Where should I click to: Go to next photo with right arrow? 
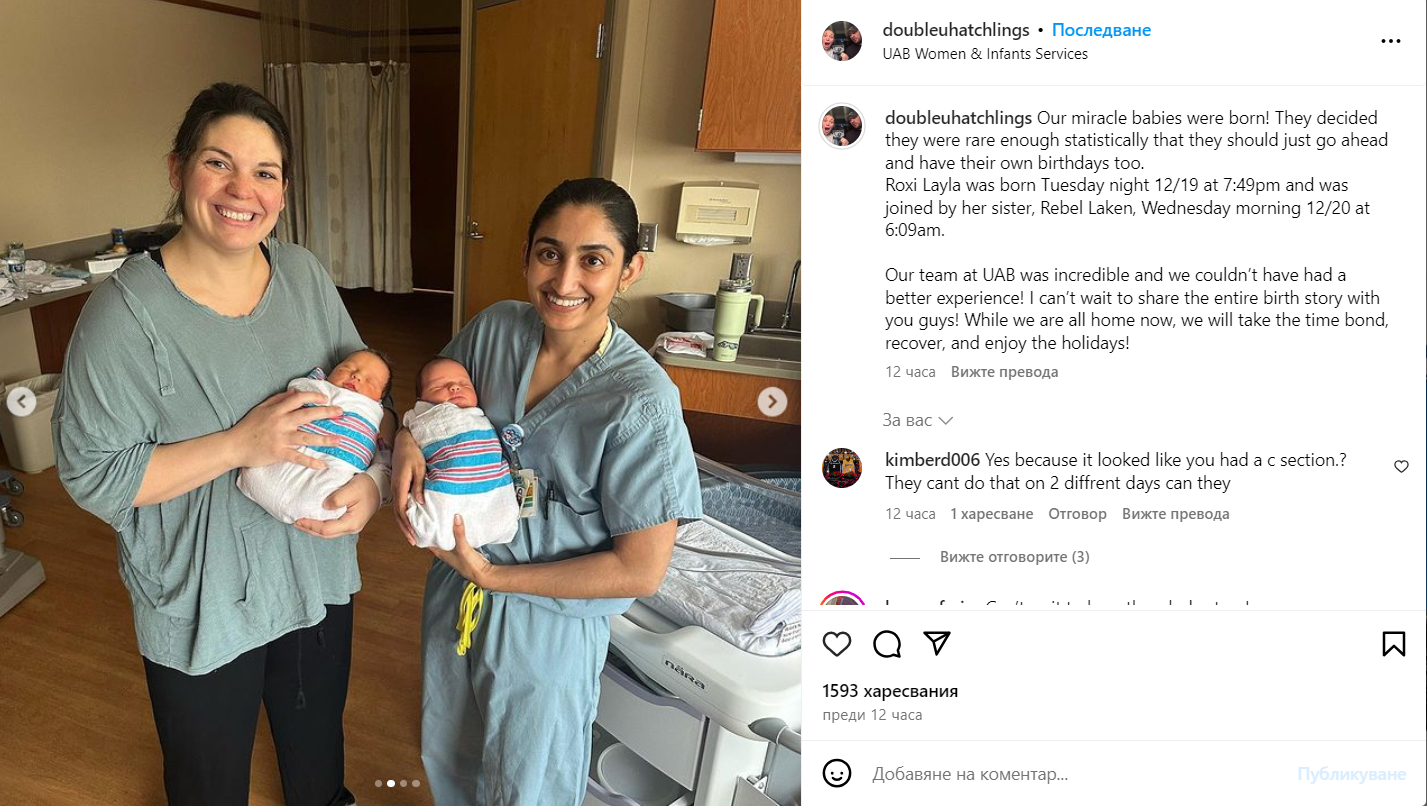pos(772,402)
